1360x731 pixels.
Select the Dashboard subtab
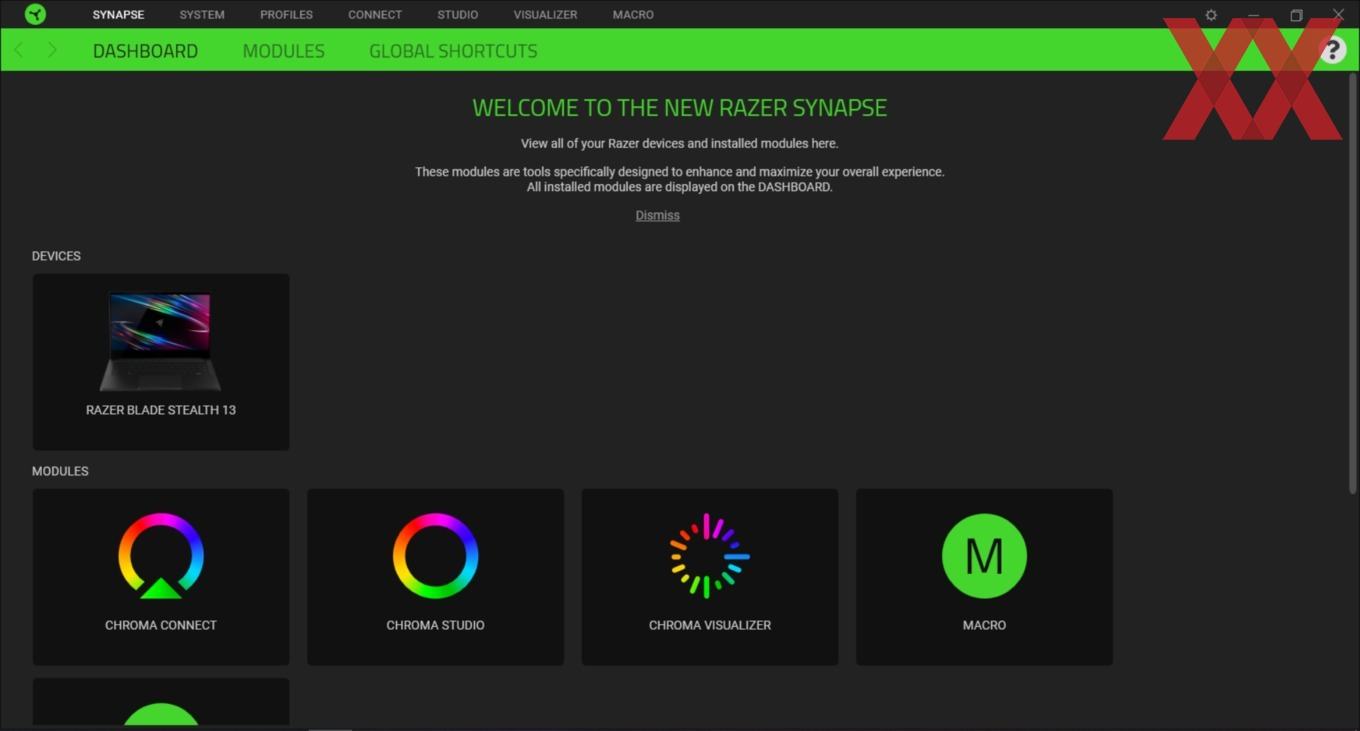pyautogui.click(x=145, y=51)
